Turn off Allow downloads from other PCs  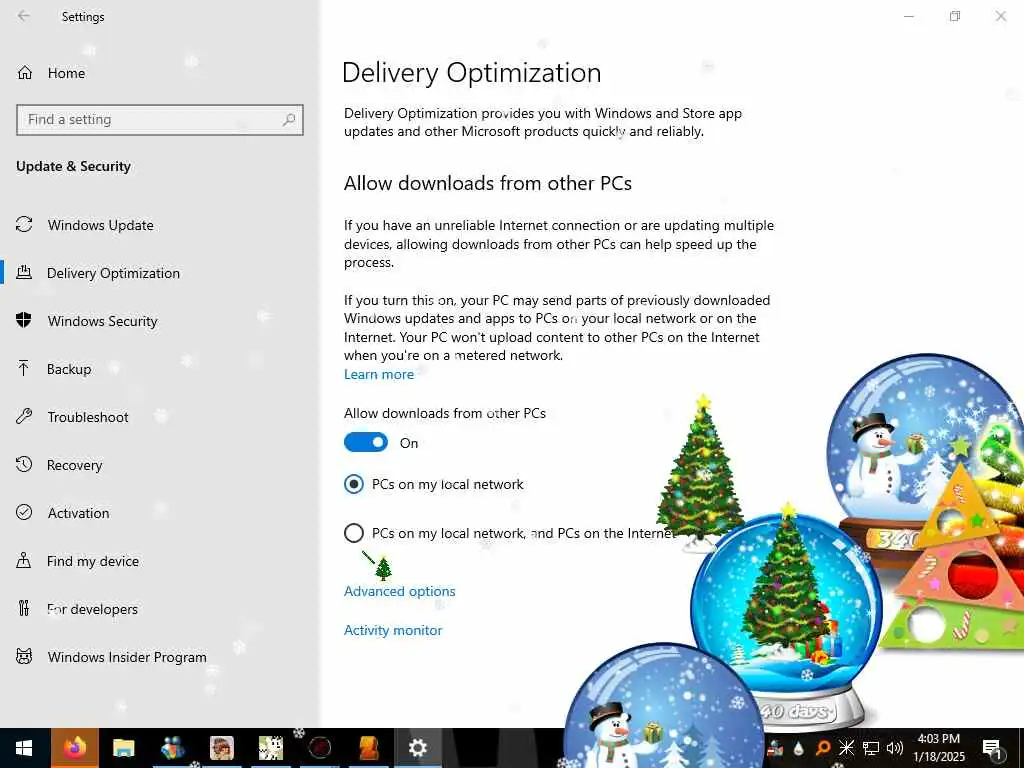click(x=366, y=443)
